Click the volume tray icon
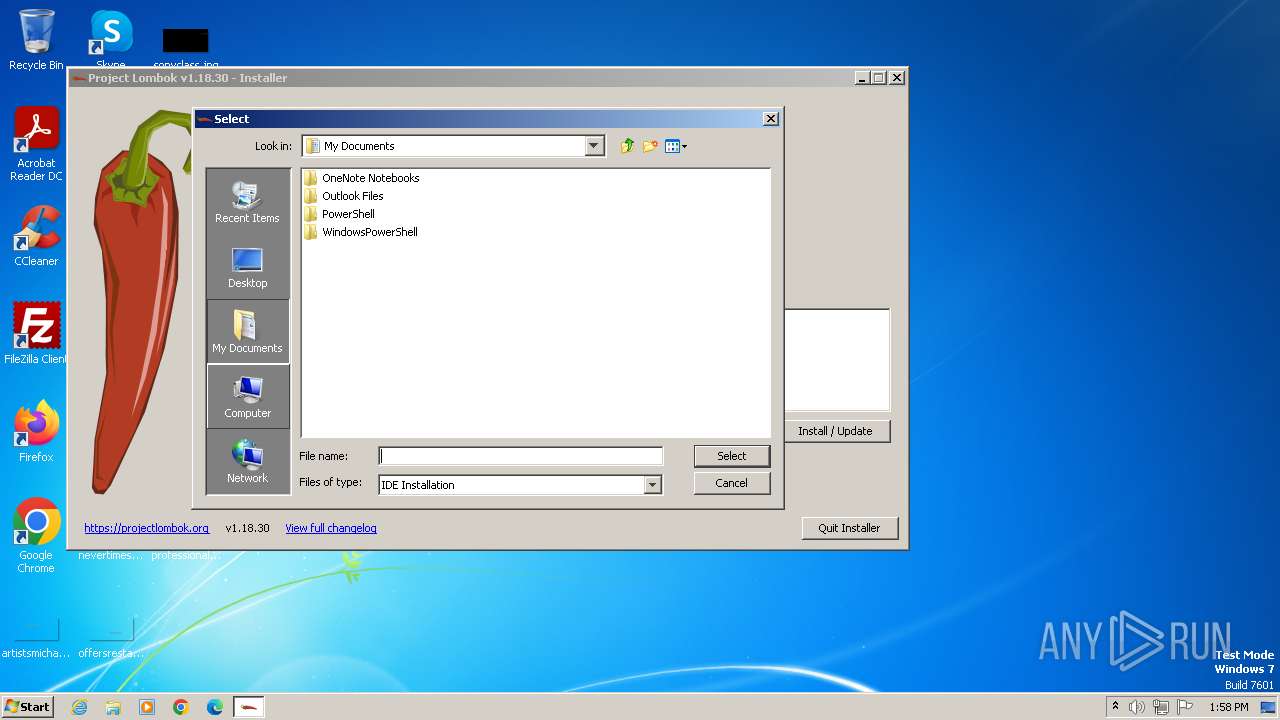Image resolution: width=1280 pixels, height=720 pixels. [1137, 707]
